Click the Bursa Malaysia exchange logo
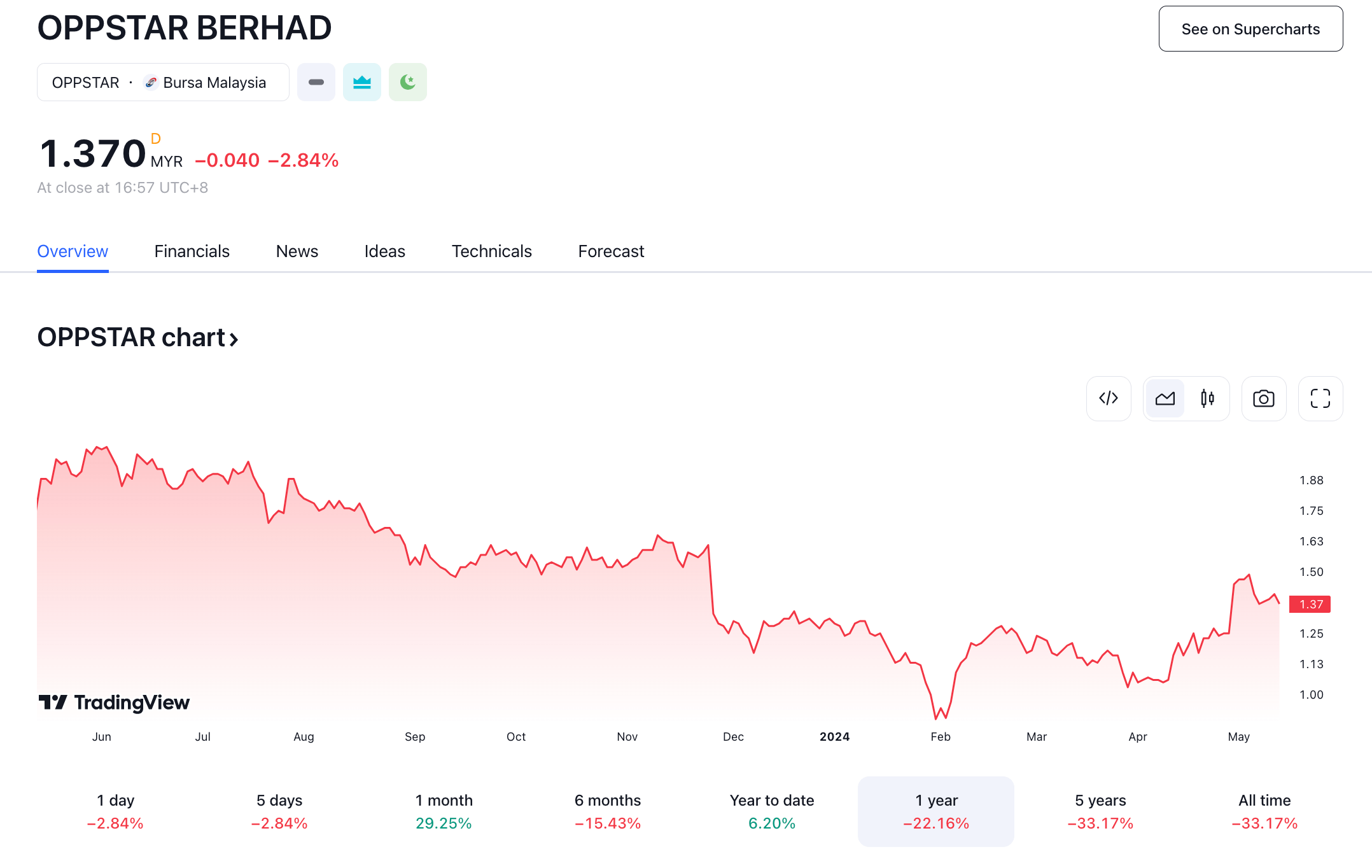Screen dimensions: 1372x868 click(x=151, y=82)
